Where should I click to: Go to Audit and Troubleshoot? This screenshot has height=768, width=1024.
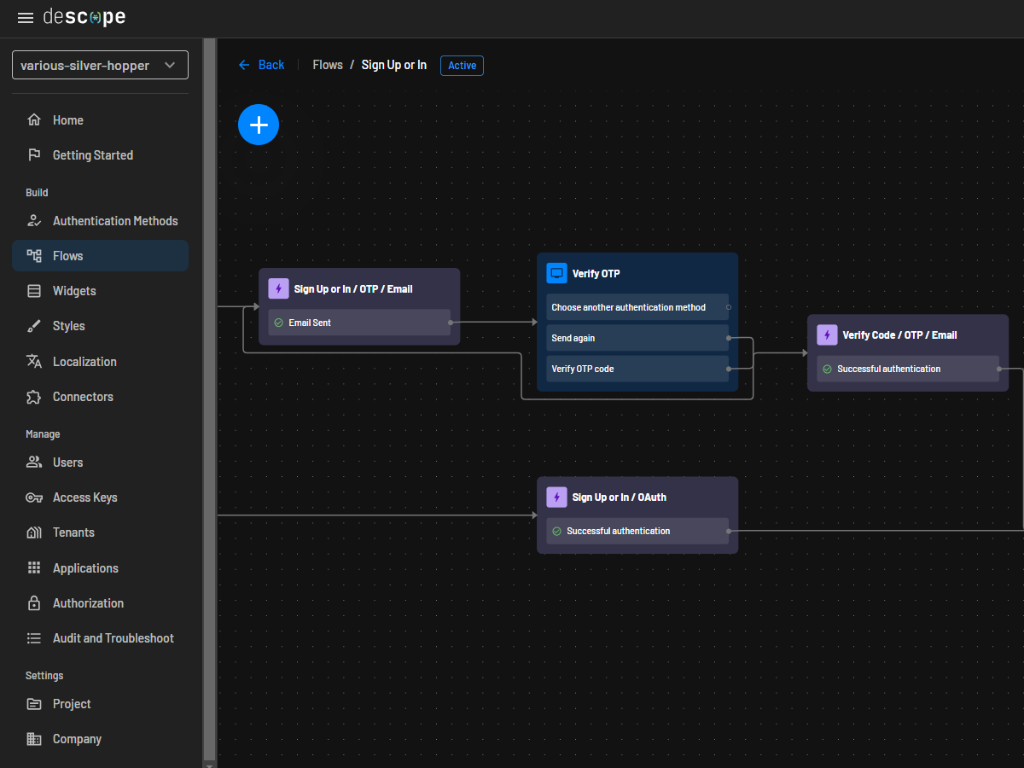pos(113,638)
